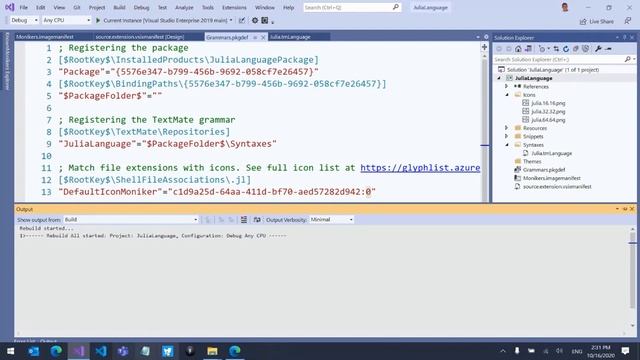Open the Extensions menu
Viewport: 640px width, 360px height.
point(234,7)
